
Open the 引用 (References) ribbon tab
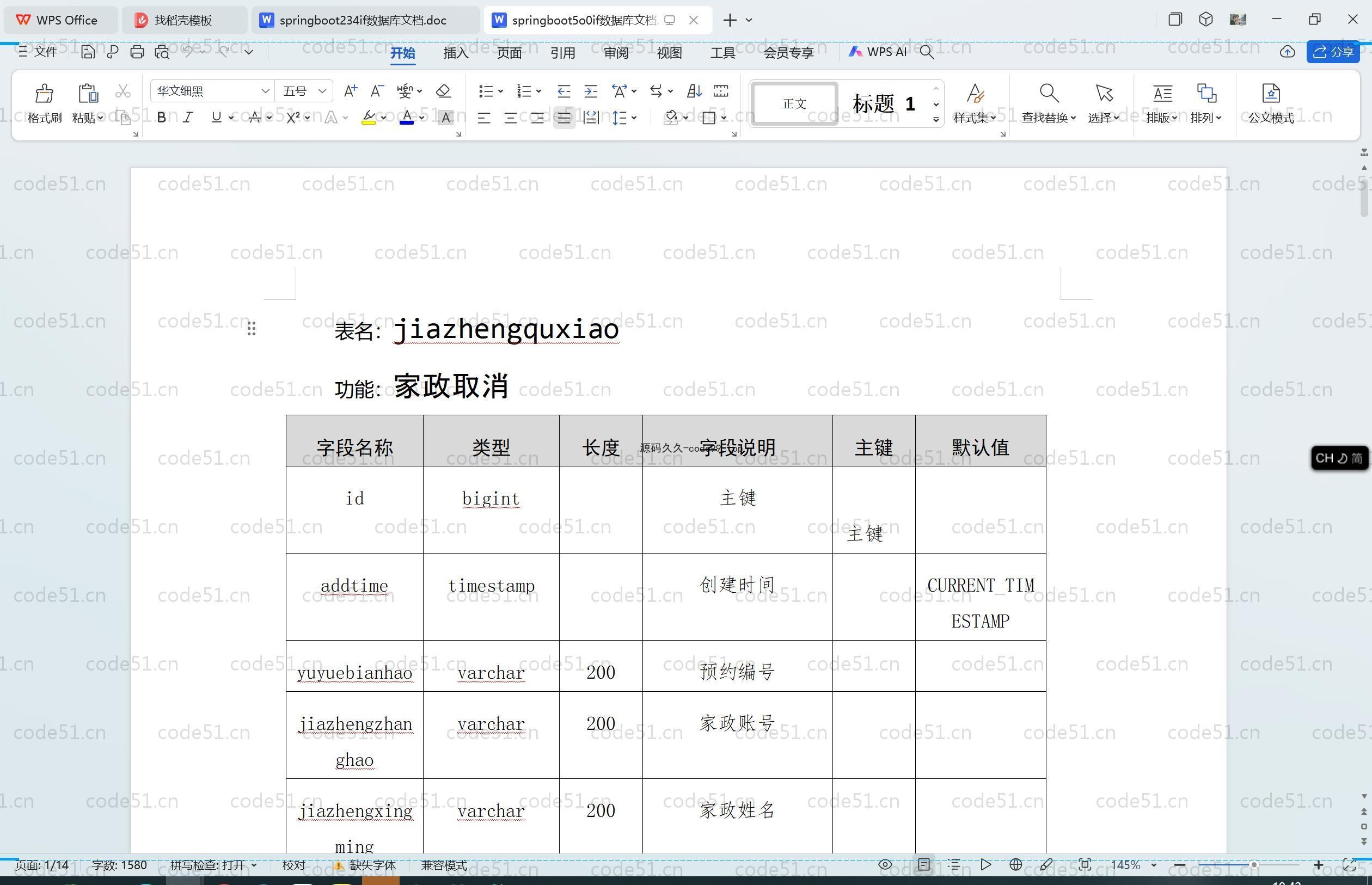pos(563,52)
